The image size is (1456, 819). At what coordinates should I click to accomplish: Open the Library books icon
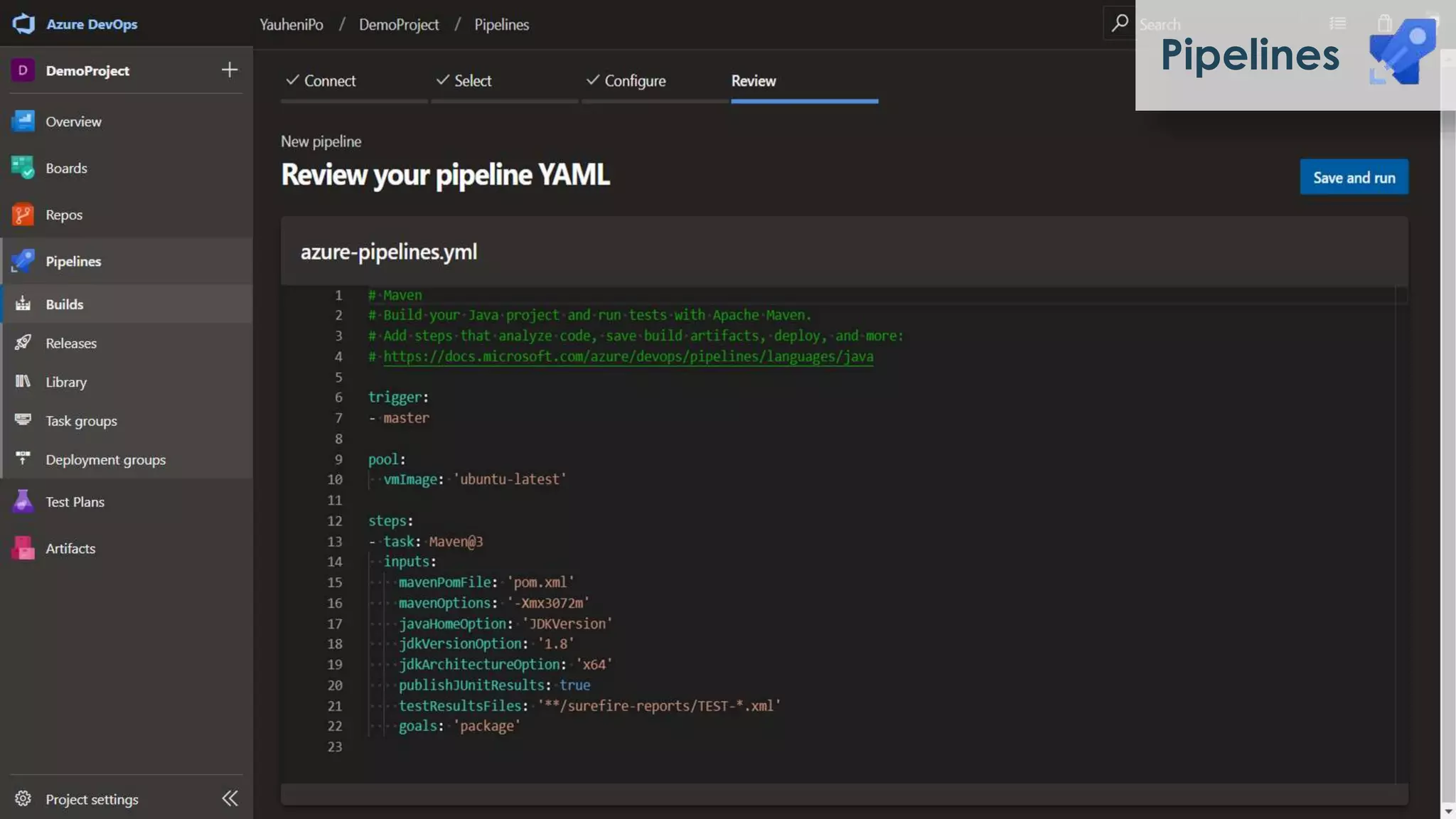point(23,382)
